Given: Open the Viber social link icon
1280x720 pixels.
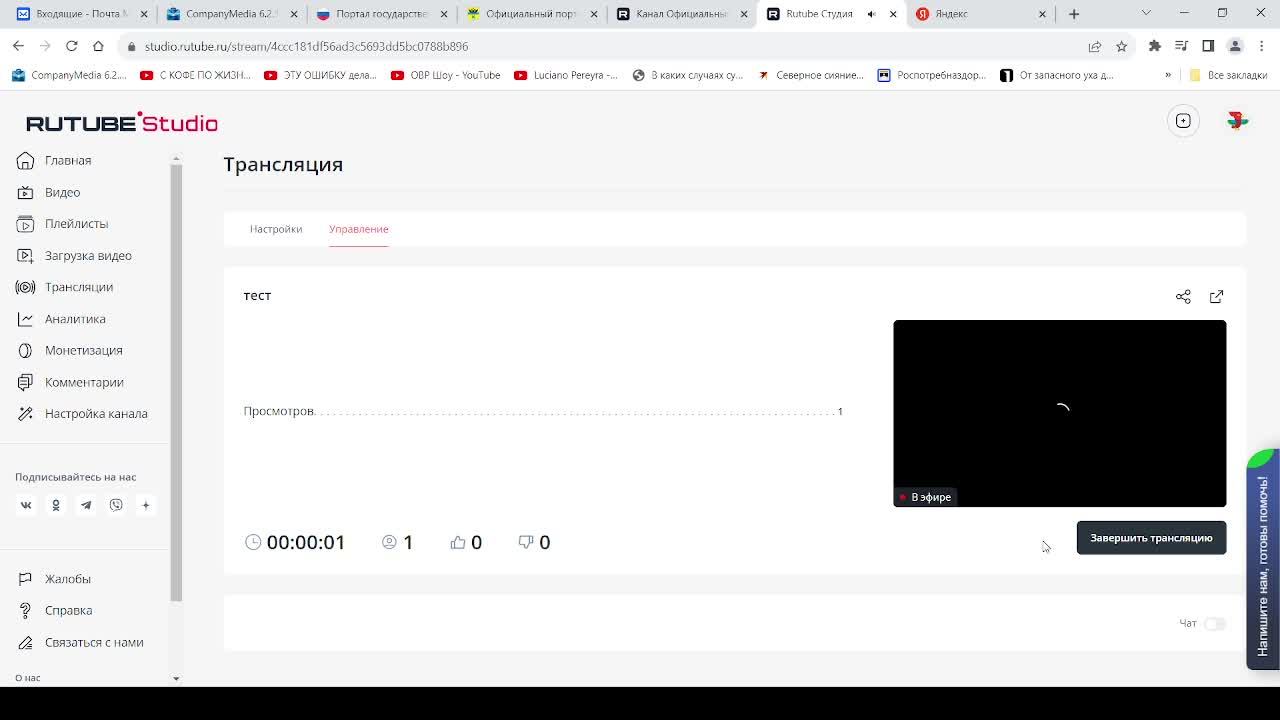Looking at the screenshot, I should click(x=116, y=505).
